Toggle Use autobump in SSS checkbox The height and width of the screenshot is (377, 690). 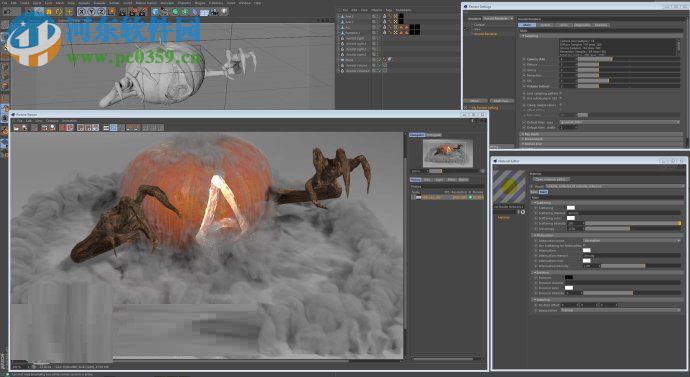point(561,99)
